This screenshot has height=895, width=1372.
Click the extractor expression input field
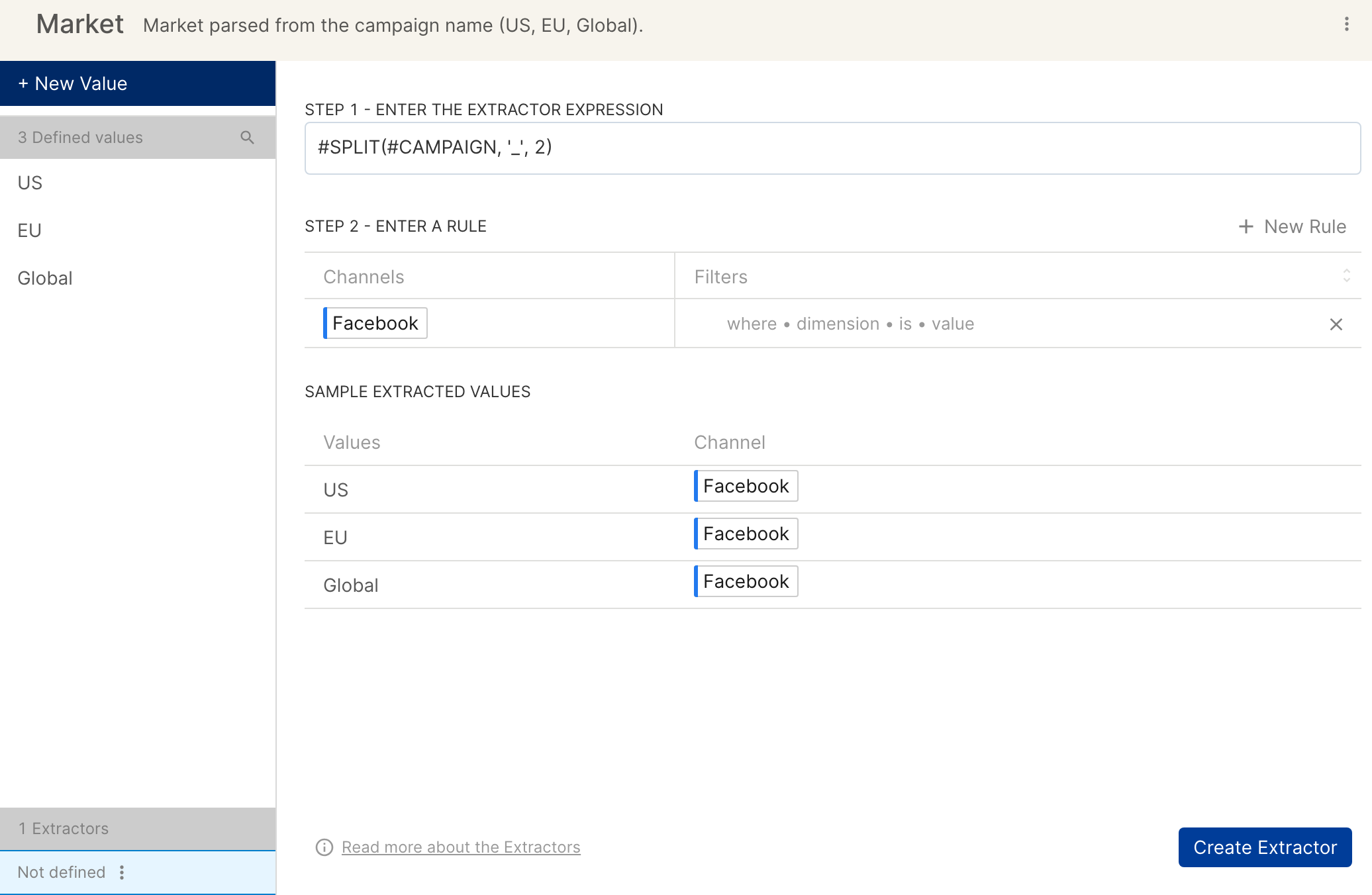click(832, 148)
